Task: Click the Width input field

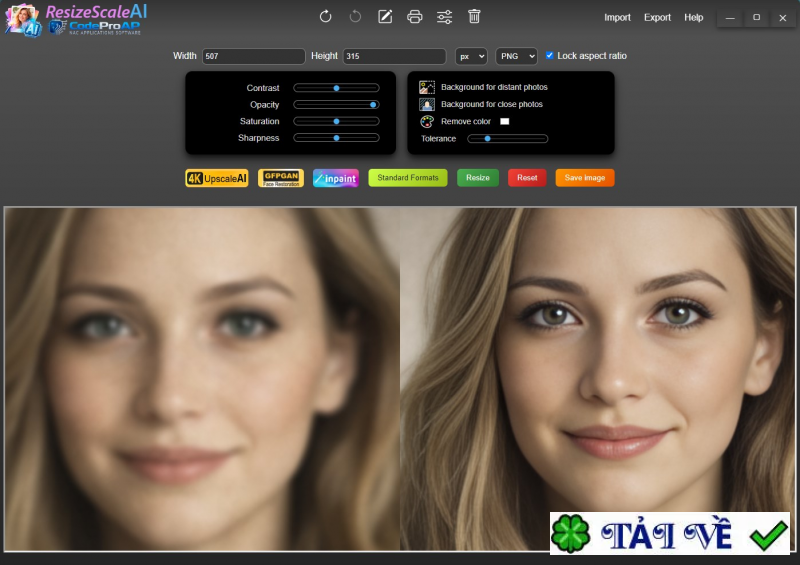Action: tap(254, 56)
